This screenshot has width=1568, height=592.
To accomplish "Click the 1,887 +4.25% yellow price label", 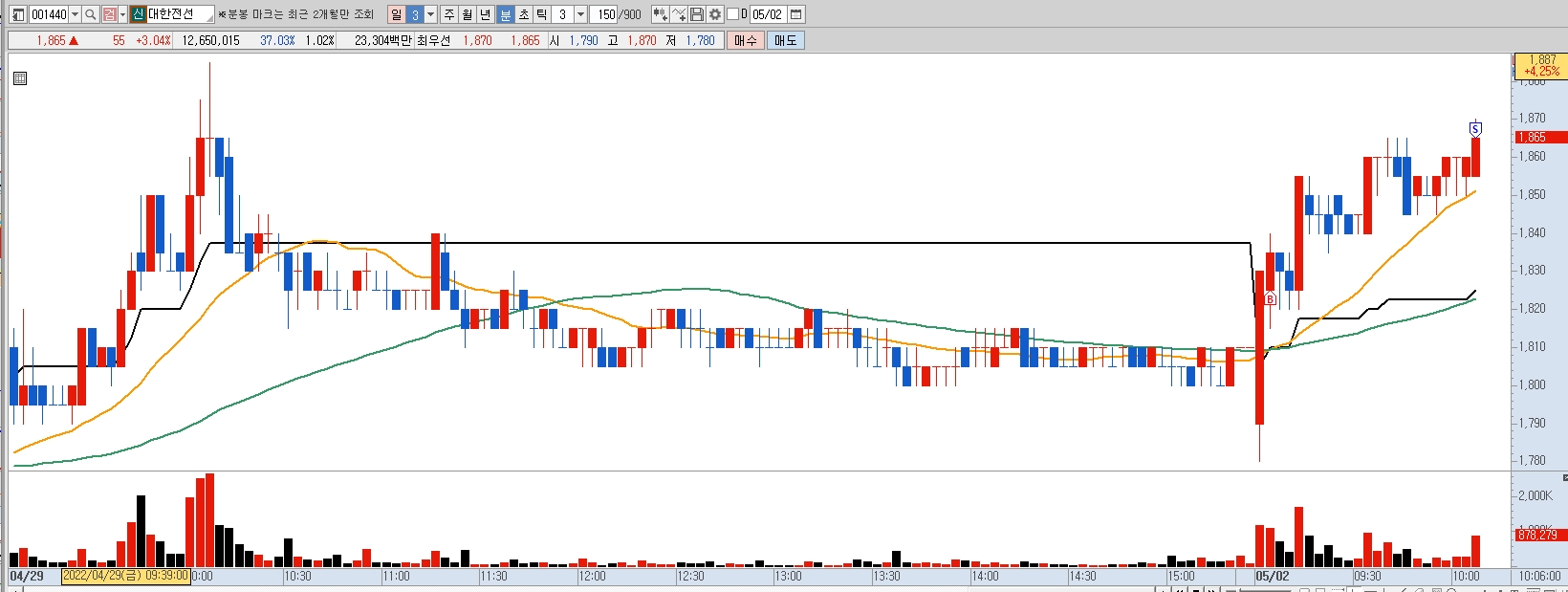I will click(1541, 65).
